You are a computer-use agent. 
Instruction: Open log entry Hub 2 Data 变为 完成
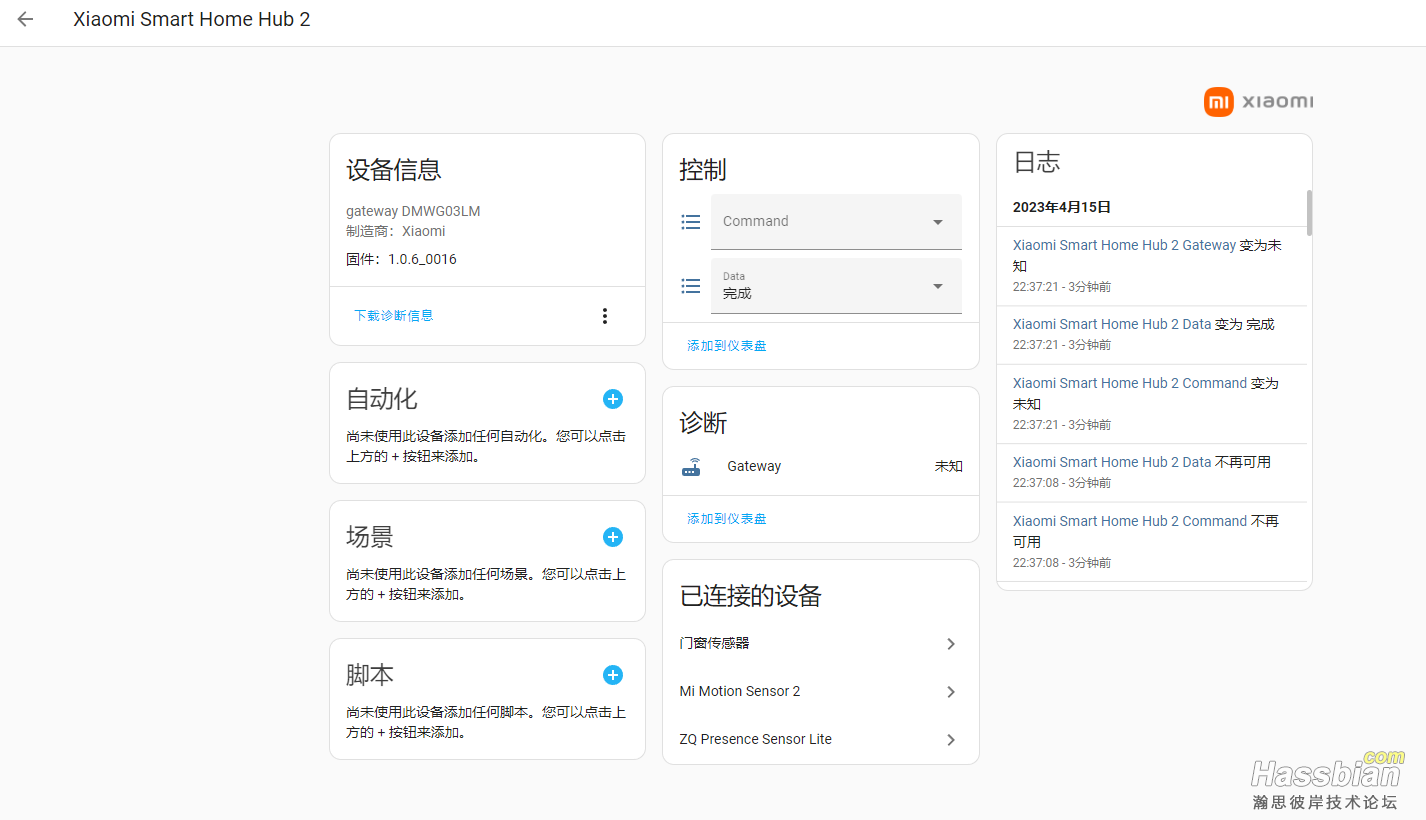tap(1152, 334)
